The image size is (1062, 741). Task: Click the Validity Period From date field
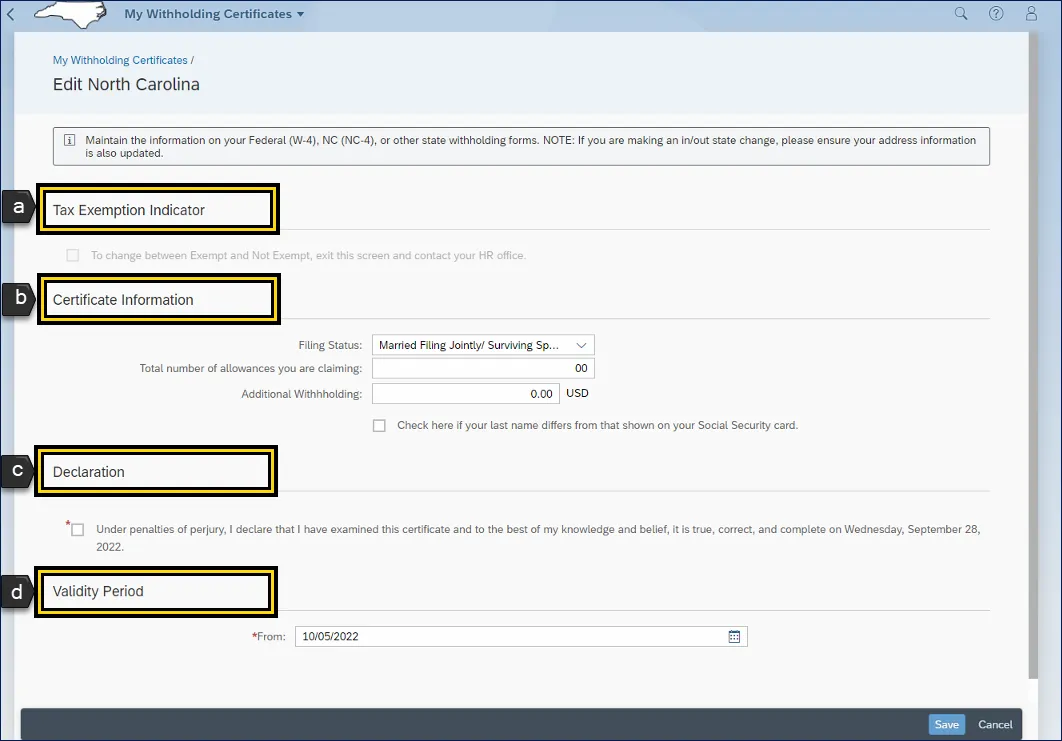pyautogui.click(x=521, y=637)
